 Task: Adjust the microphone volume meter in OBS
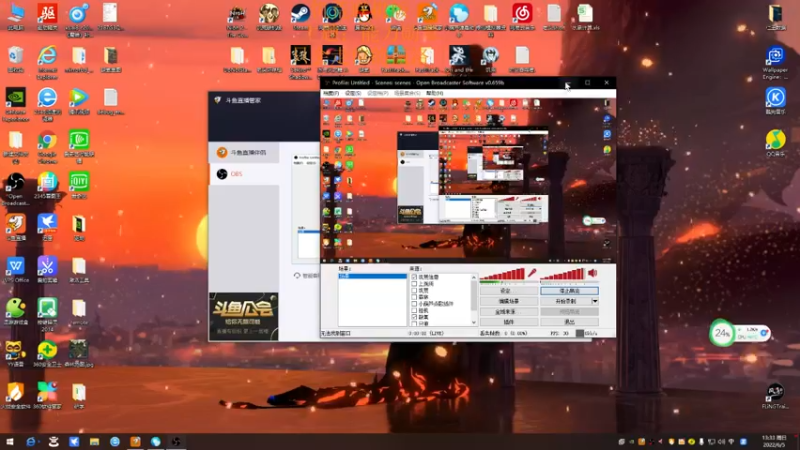point(503,274)
